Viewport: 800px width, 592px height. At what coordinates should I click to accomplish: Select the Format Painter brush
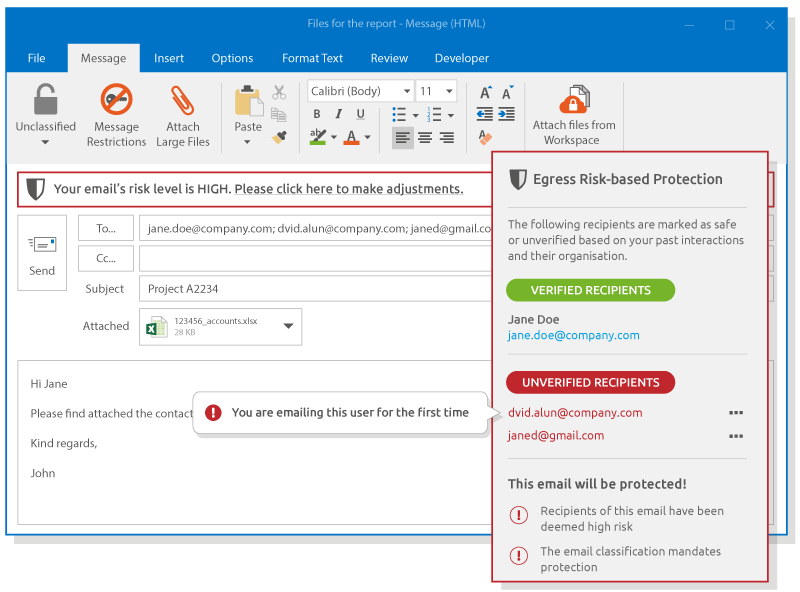(x=279, y=137)
